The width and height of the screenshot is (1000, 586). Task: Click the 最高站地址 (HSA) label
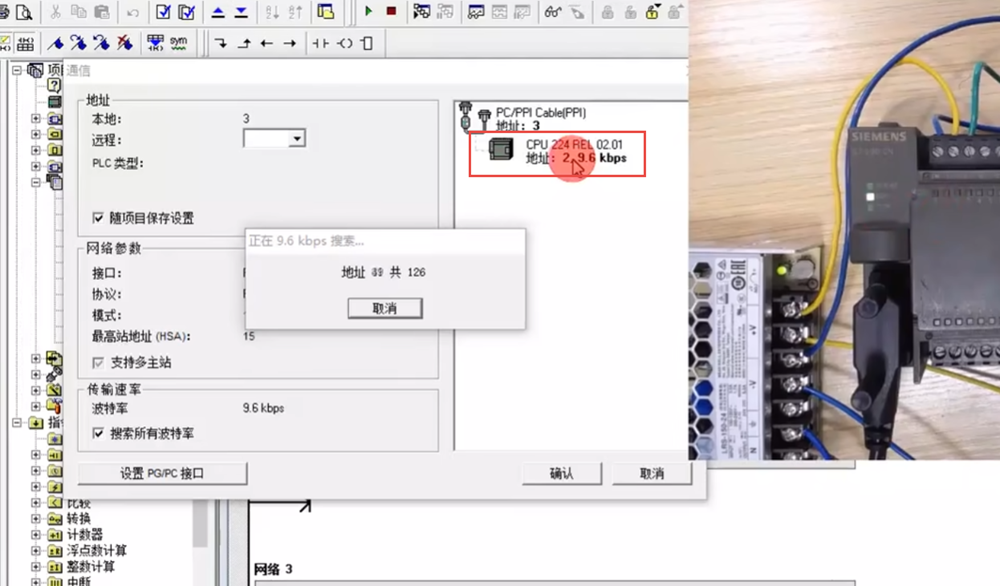tap(141, 337)
